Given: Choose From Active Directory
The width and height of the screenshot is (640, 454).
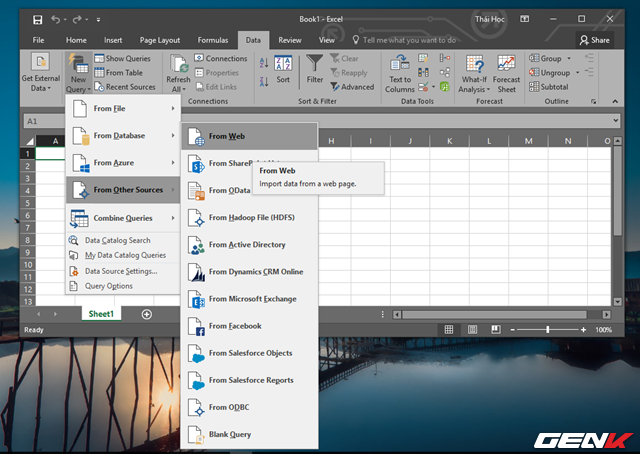Looking at the screenshot, I should pos(249,245).
